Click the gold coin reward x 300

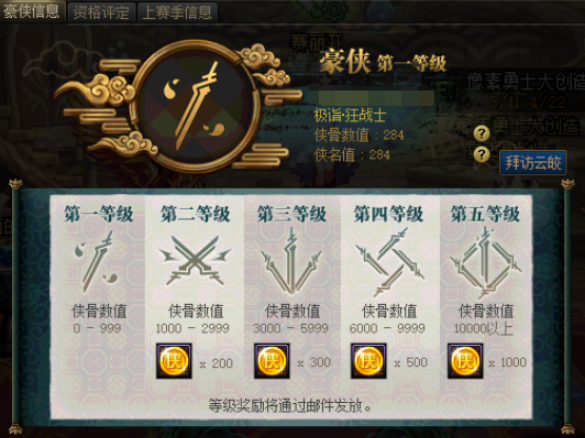tap(272, 361)
